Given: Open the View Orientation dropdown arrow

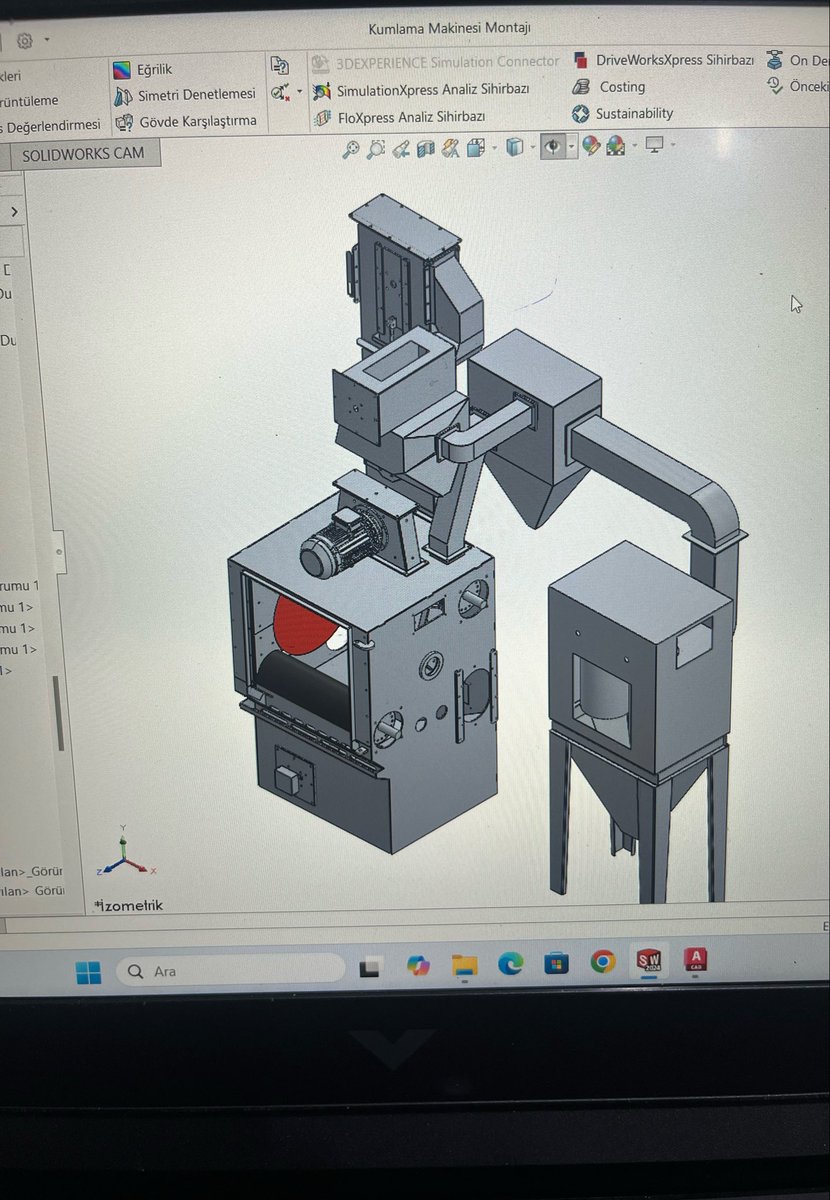Looking at the screenshot, I should click(494, 148).
